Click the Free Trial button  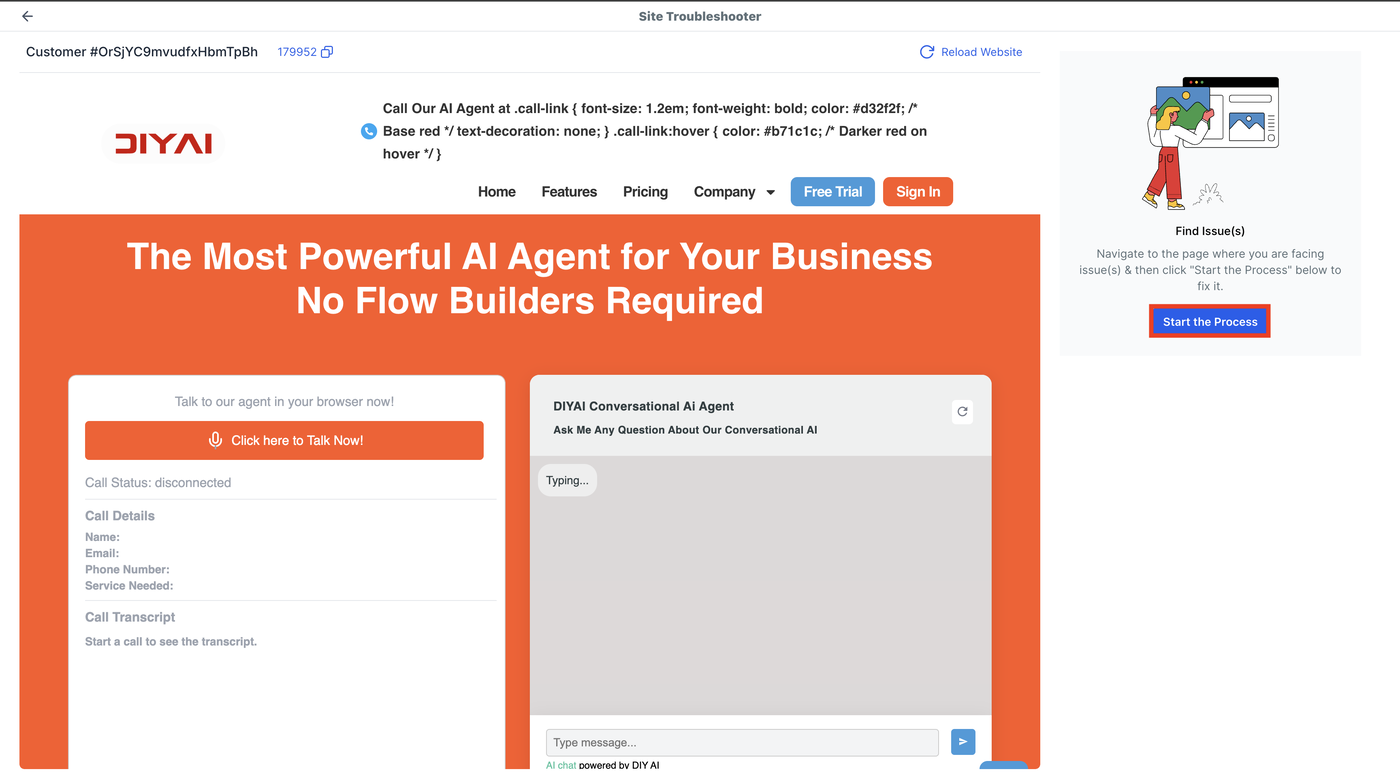(833, 192)
